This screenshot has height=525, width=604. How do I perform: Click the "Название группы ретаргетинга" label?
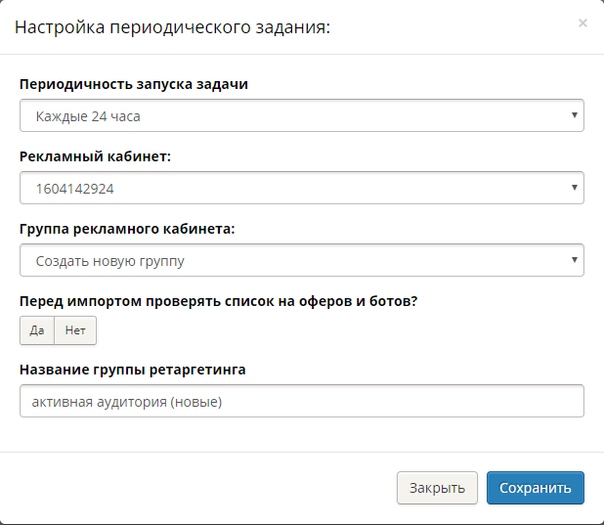coord(132,370)
